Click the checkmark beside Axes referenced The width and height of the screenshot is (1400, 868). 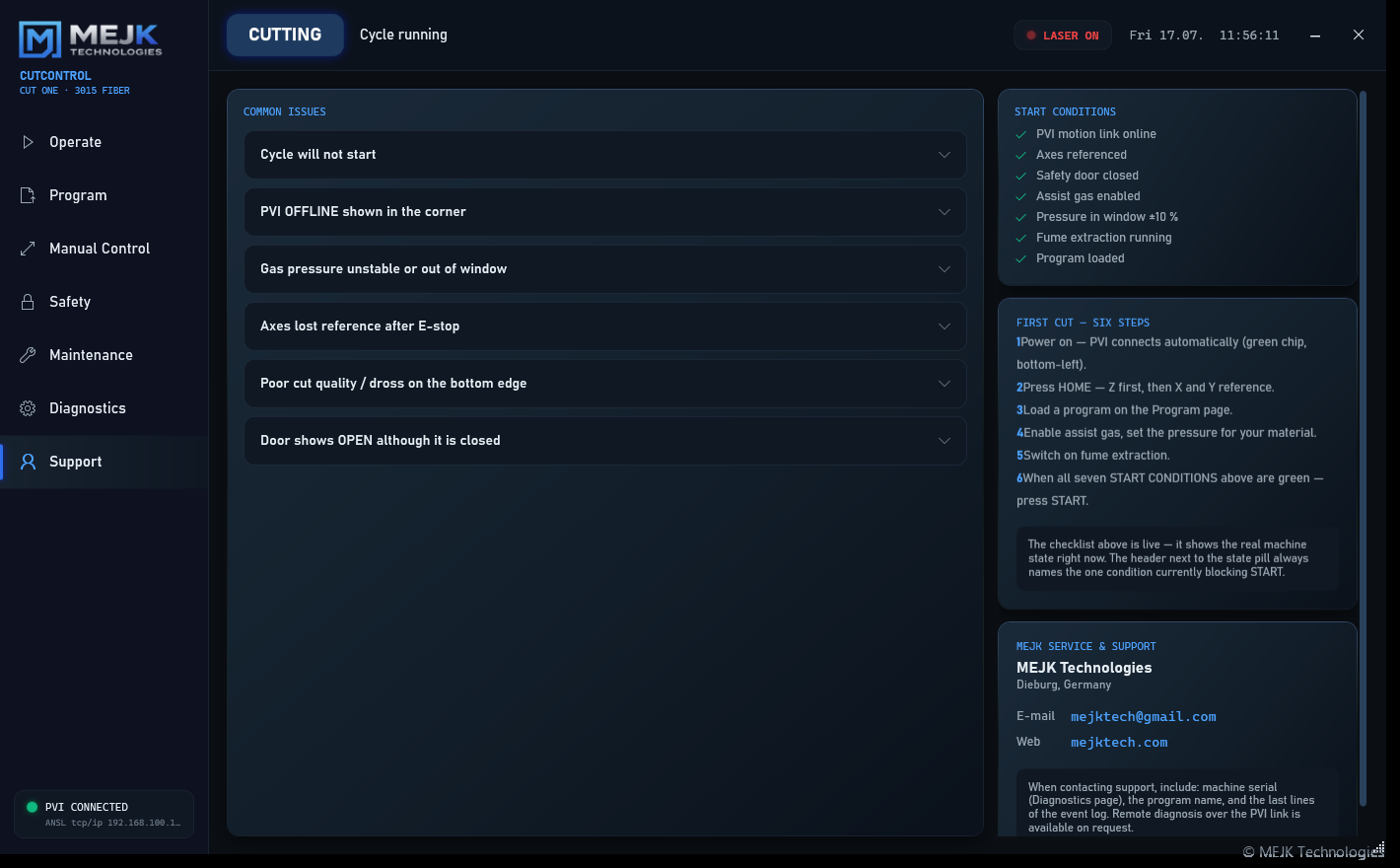[x=1021, y=156]
